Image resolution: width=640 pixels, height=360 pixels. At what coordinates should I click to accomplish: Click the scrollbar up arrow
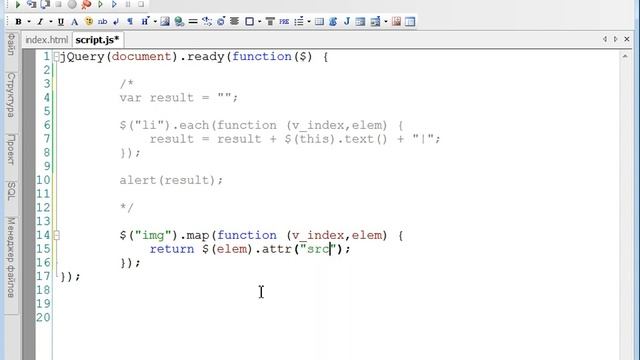(x=625, y=56)
